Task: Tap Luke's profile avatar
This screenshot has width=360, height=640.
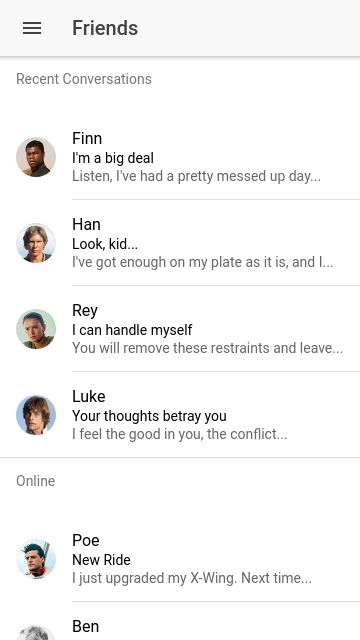Action: point(36,415)
